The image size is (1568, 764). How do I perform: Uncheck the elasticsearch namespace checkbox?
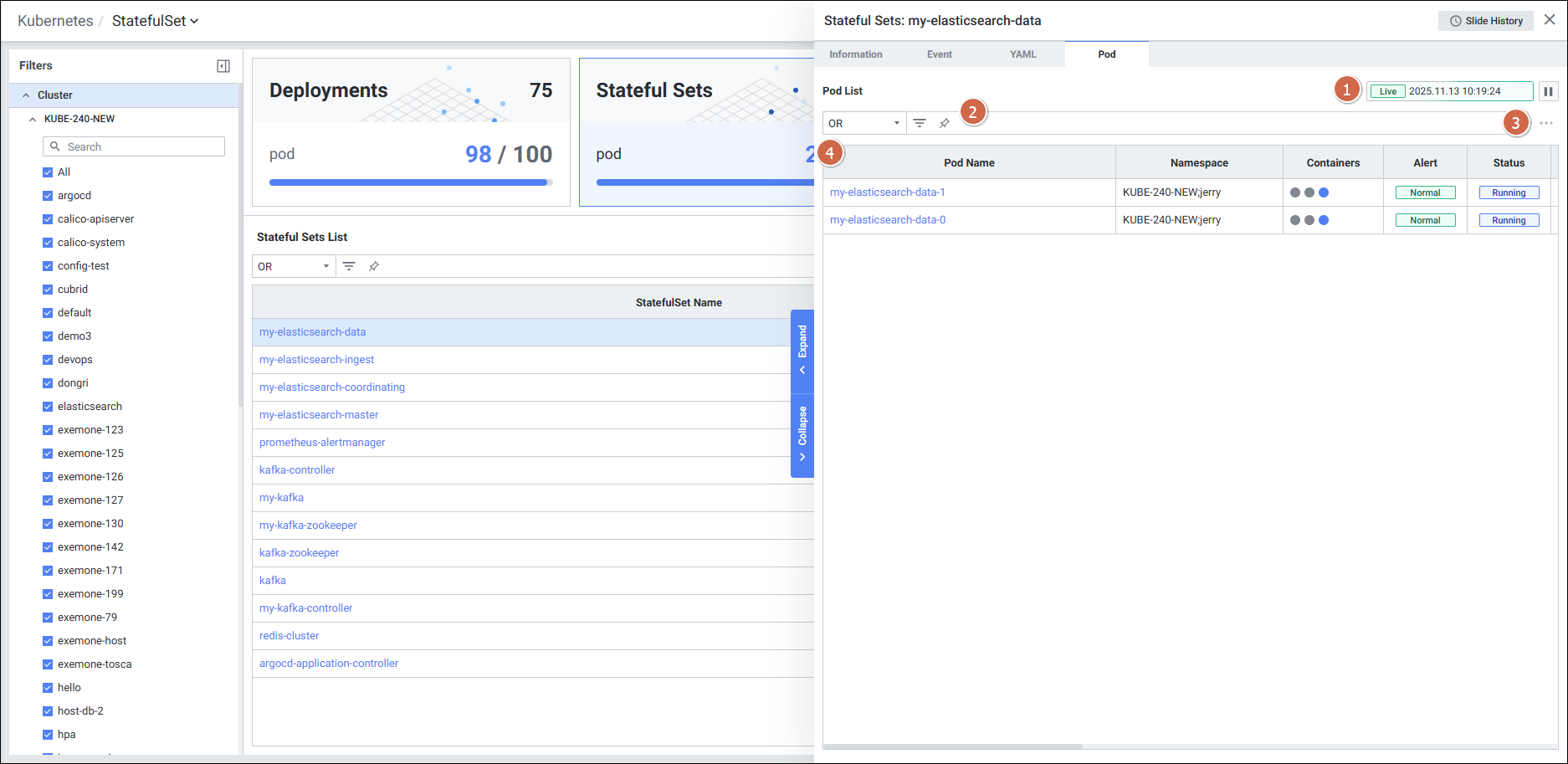(48, 407)
